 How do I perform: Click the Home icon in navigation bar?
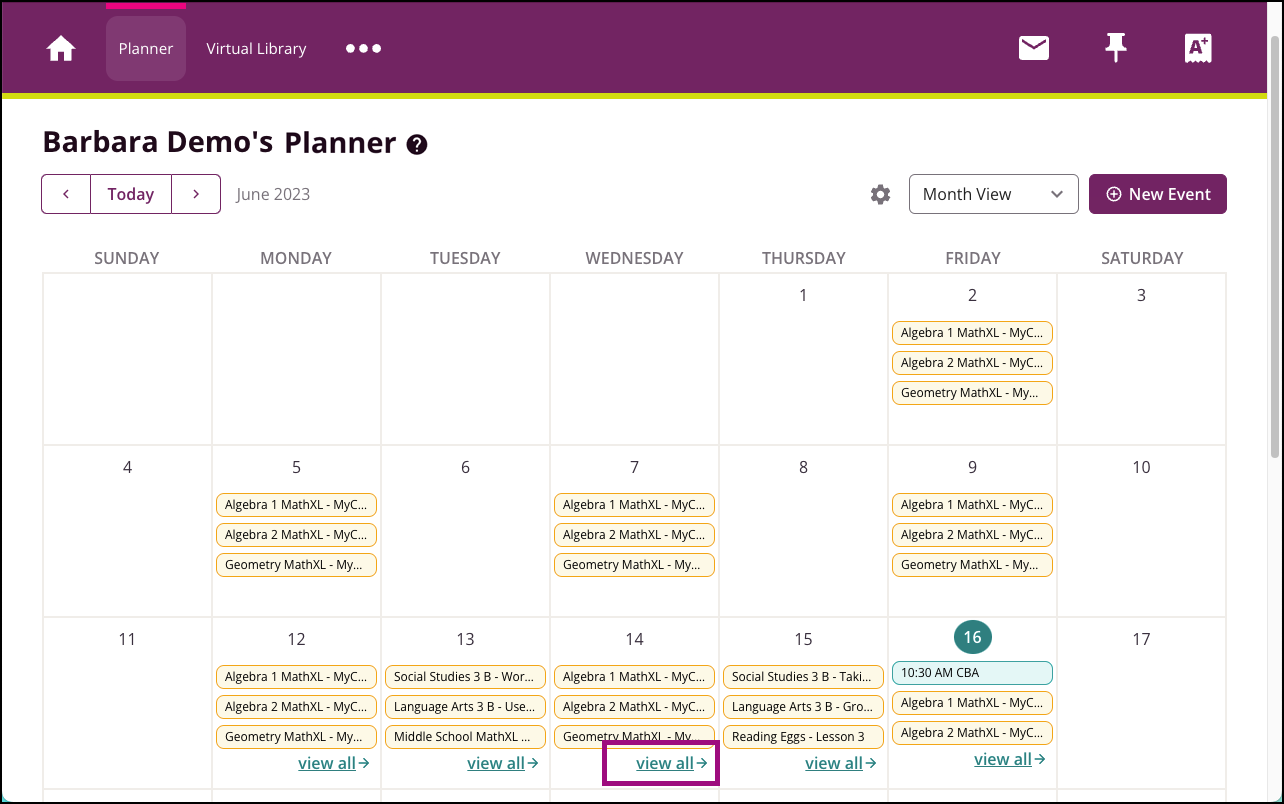pyautogui.click(x=61, y=47)
